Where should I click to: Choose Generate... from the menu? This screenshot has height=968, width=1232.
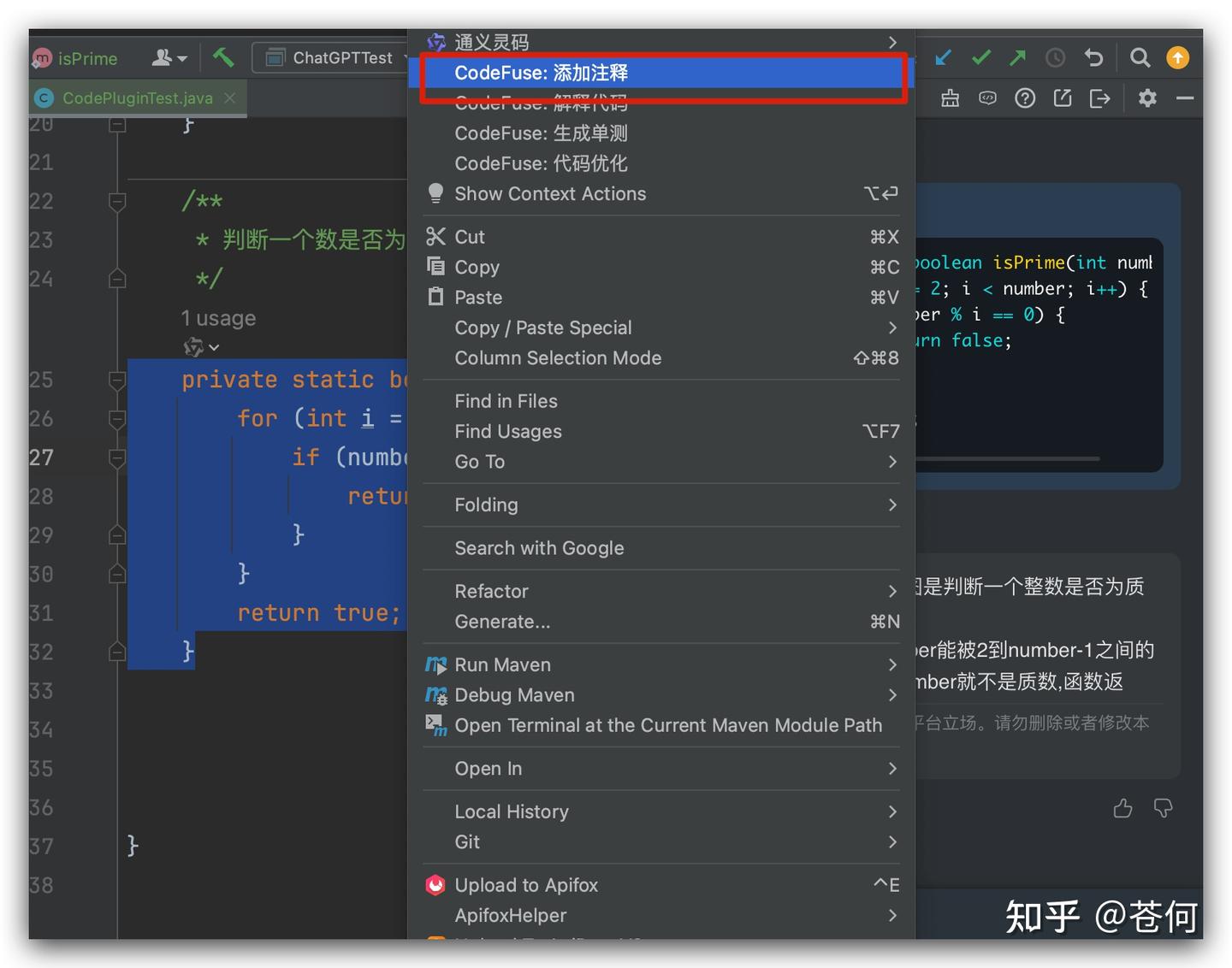coord(662,622)
